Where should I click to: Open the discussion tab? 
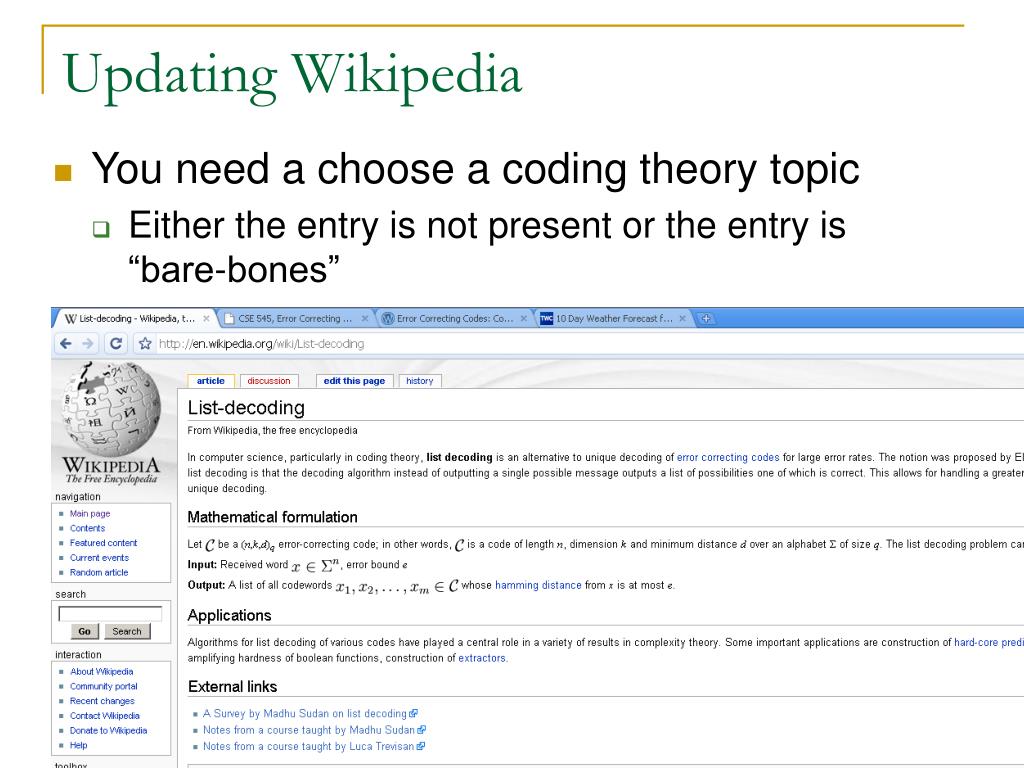click(x=269, y=381)
